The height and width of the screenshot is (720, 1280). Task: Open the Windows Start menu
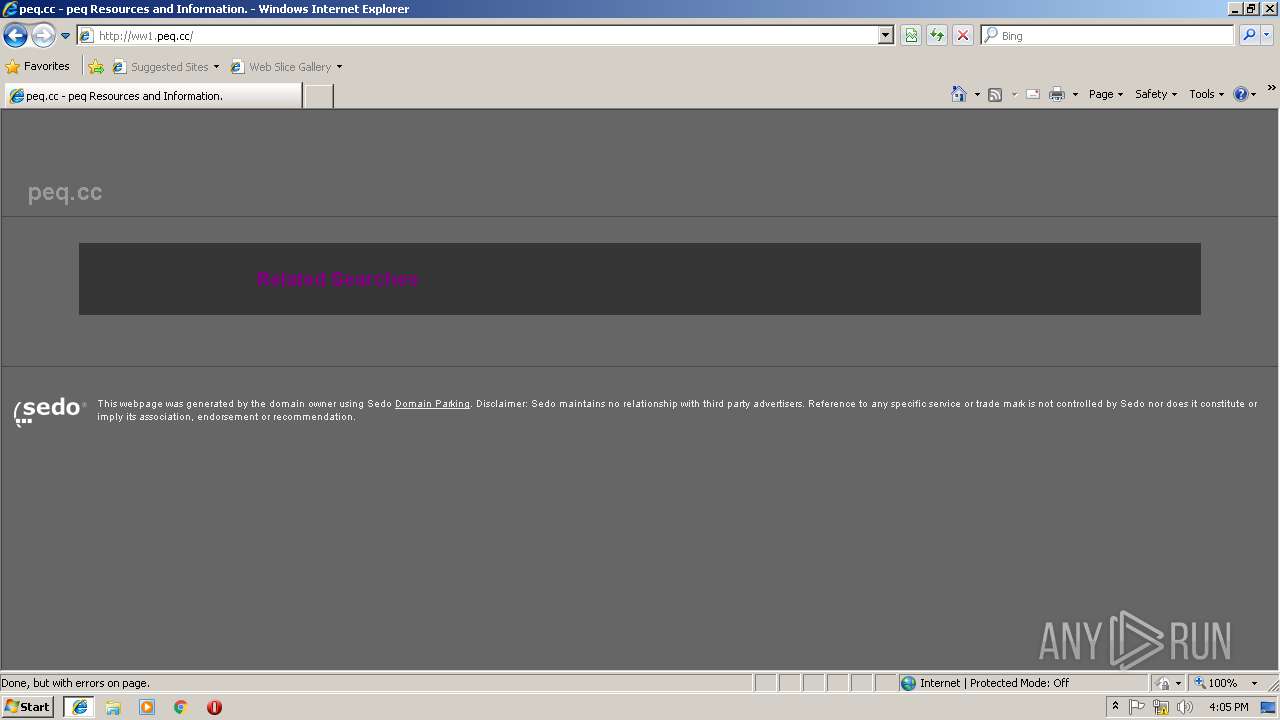tap(28, 707)
